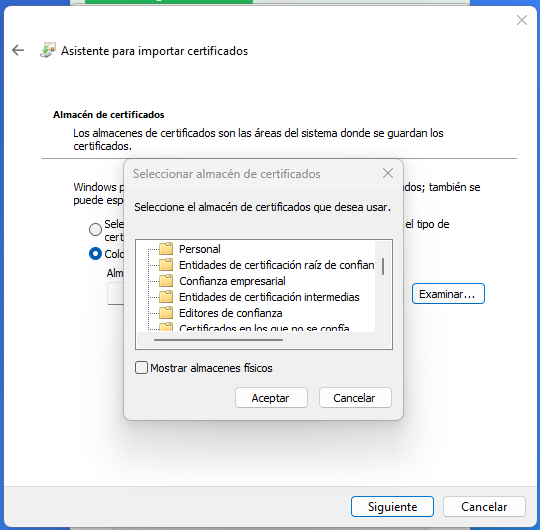Viewport: 540px width, 530px height.
Task: Close the certificate import wizard window
Action: [522, 20]
